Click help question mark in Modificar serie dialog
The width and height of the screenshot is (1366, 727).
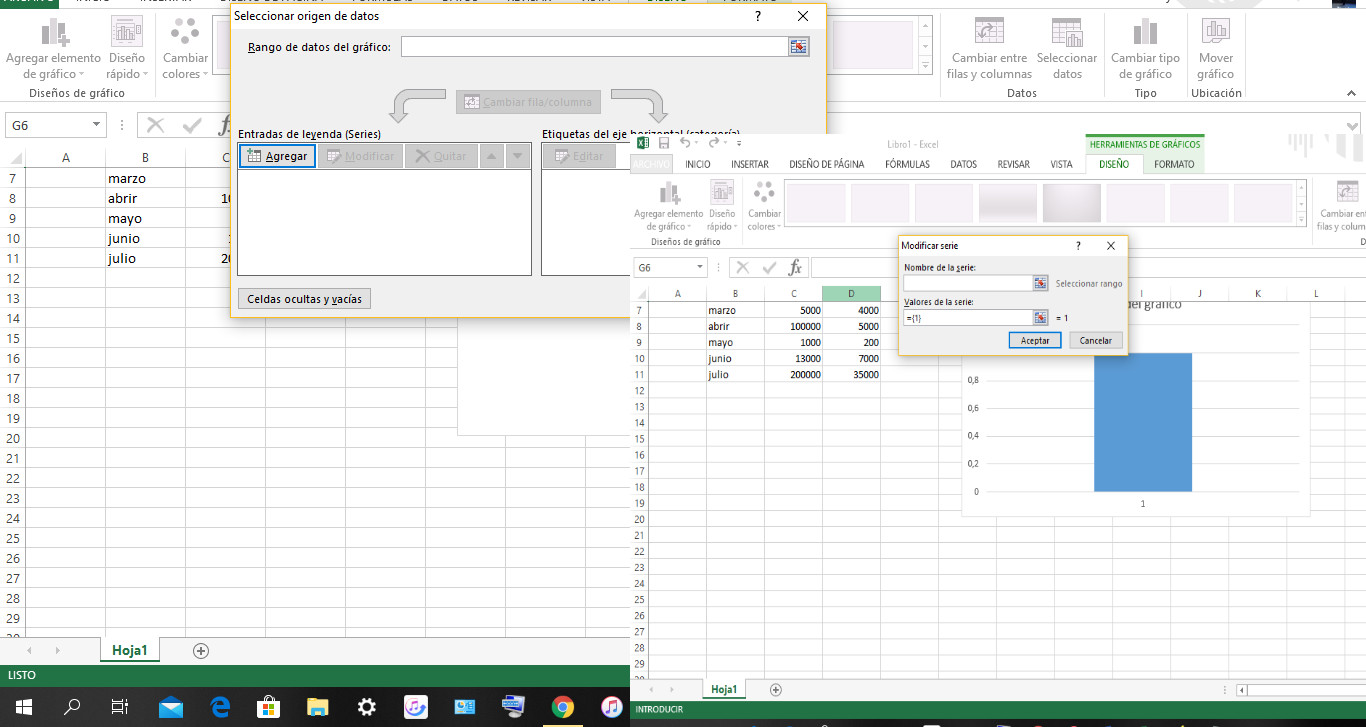(1078, 245)
